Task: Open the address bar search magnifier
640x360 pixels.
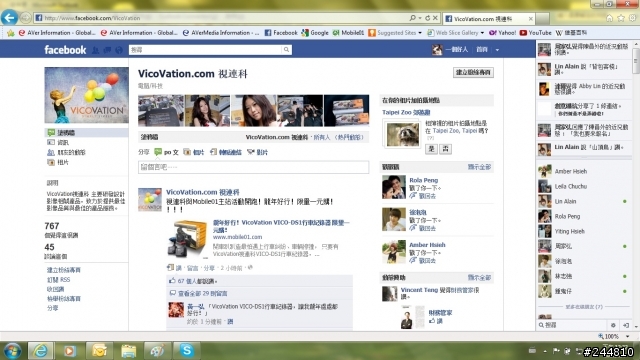Action: click(x=413, y=18)
